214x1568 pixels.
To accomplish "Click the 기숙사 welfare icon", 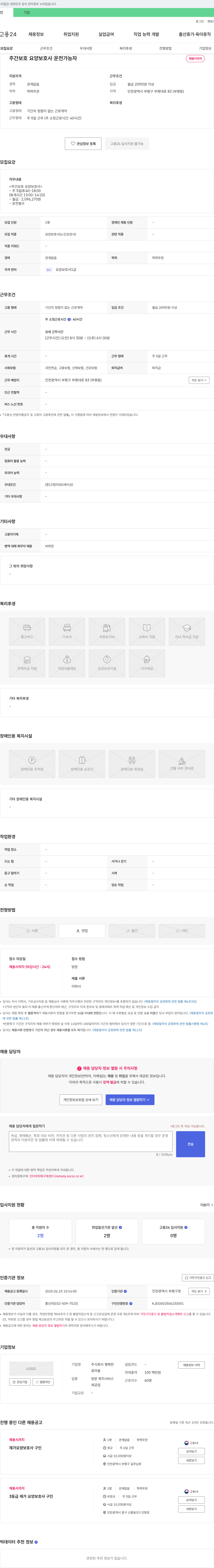I will click(67, 632).
